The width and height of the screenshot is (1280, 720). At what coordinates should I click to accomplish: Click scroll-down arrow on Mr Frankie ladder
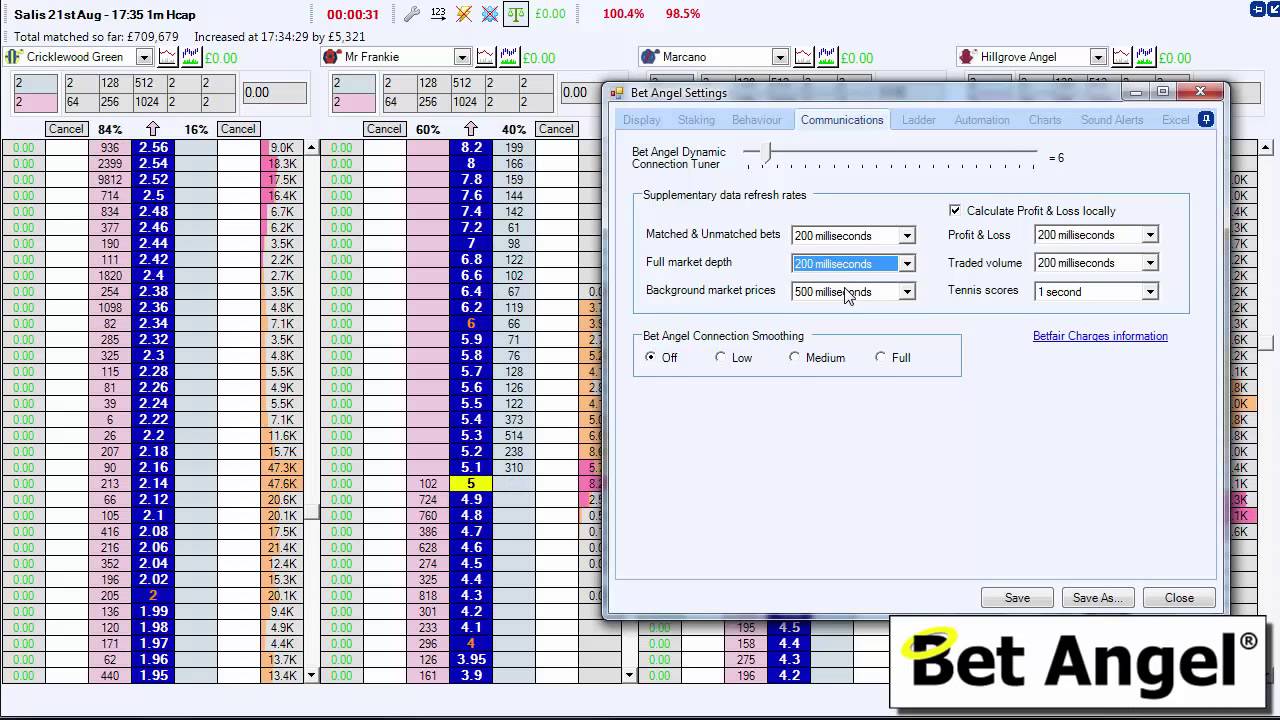(x=629, y=675)
